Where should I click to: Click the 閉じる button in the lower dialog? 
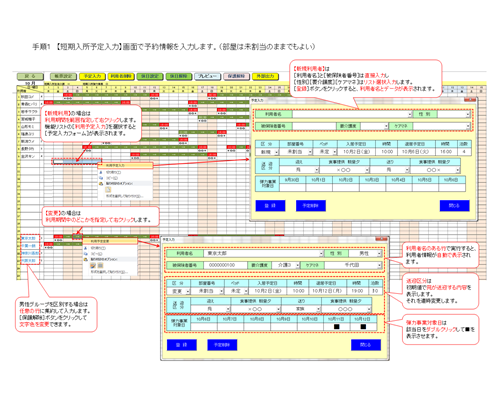366,345
